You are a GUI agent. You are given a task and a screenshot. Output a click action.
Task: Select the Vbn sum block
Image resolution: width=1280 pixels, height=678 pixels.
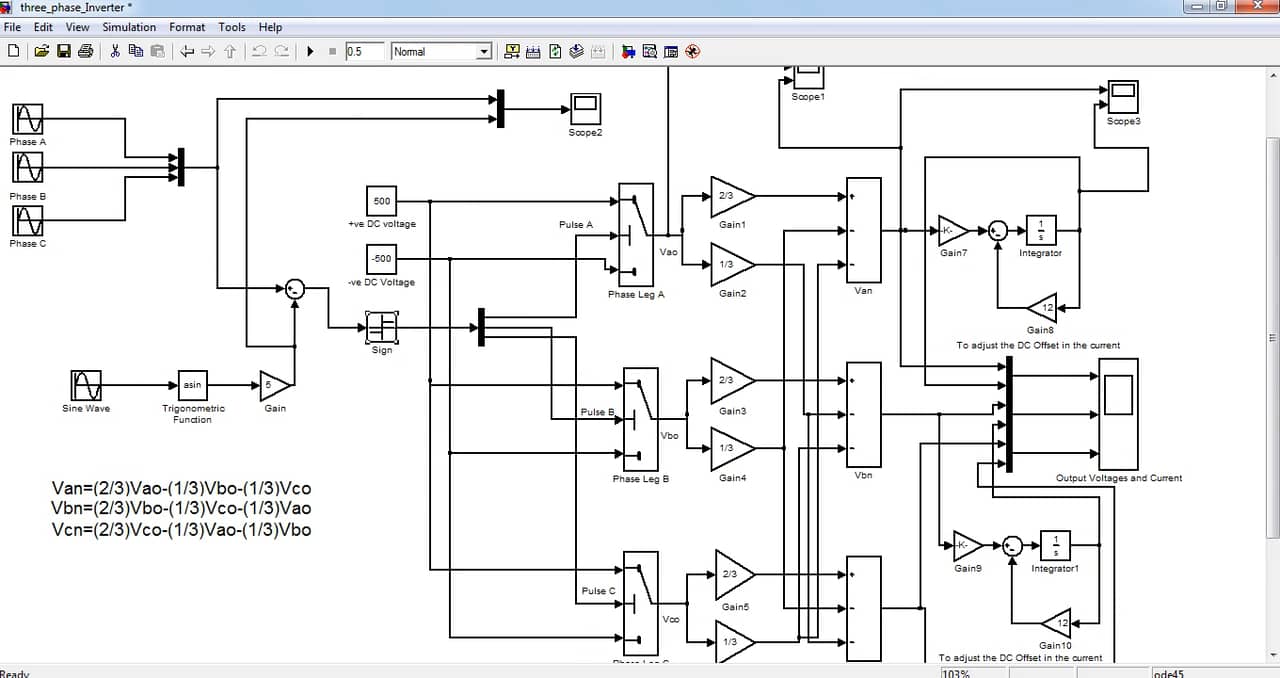pyautogui.click(x=864, y=414)
